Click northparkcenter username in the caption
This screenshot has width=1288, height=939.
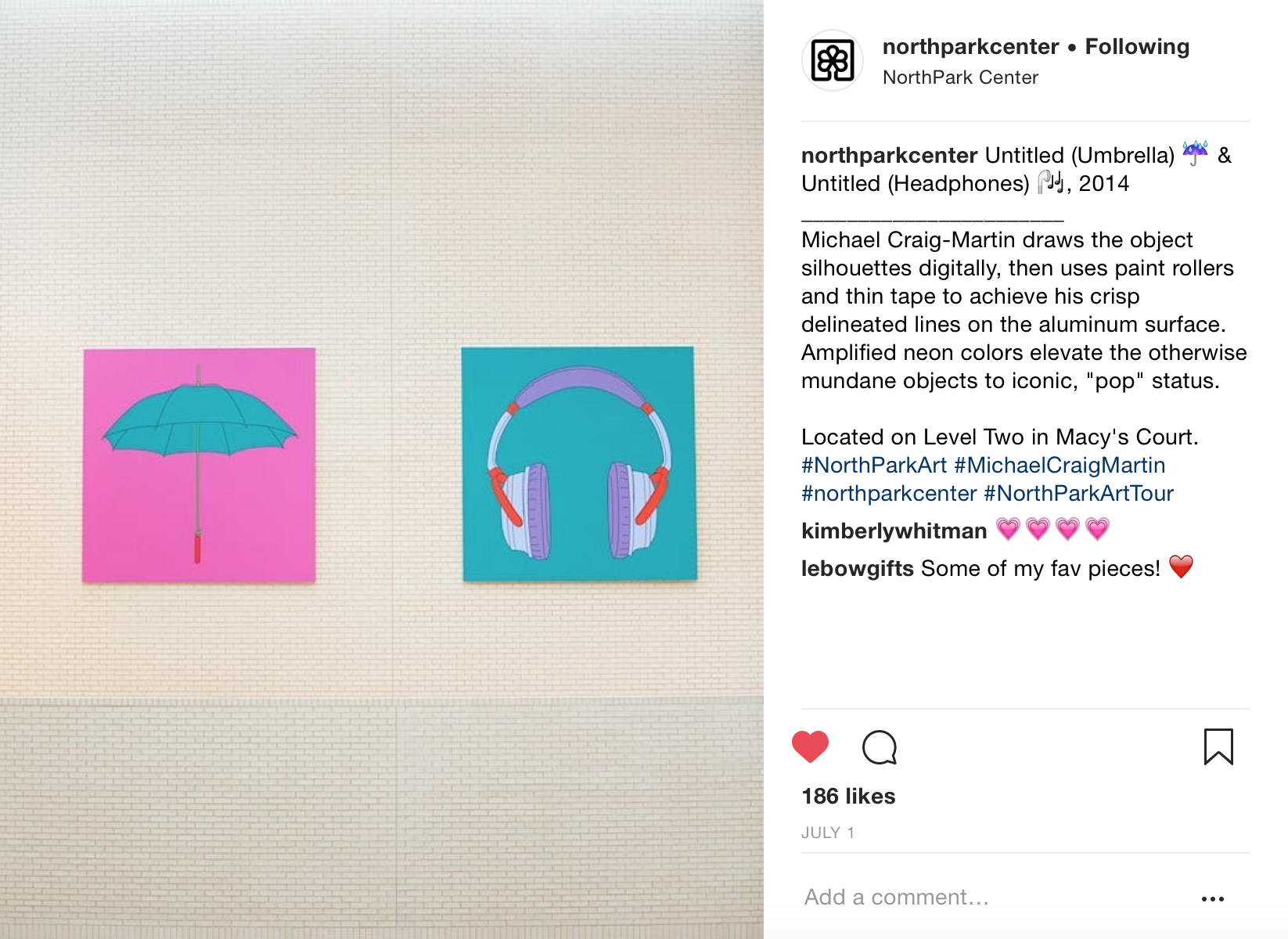coord(890,156)
